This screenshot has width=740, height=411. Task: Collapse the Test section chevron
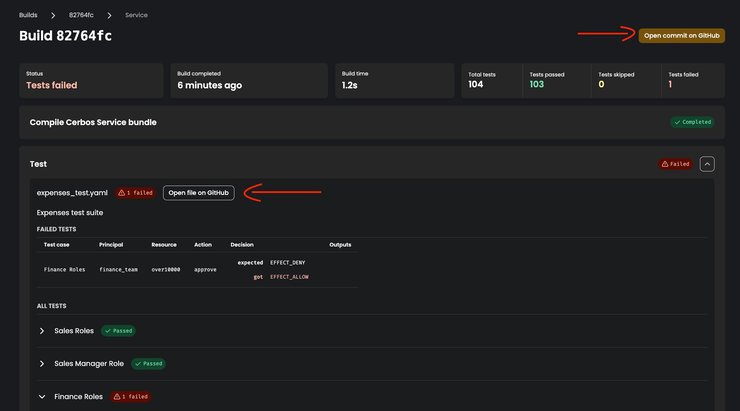tap(707, 164)
